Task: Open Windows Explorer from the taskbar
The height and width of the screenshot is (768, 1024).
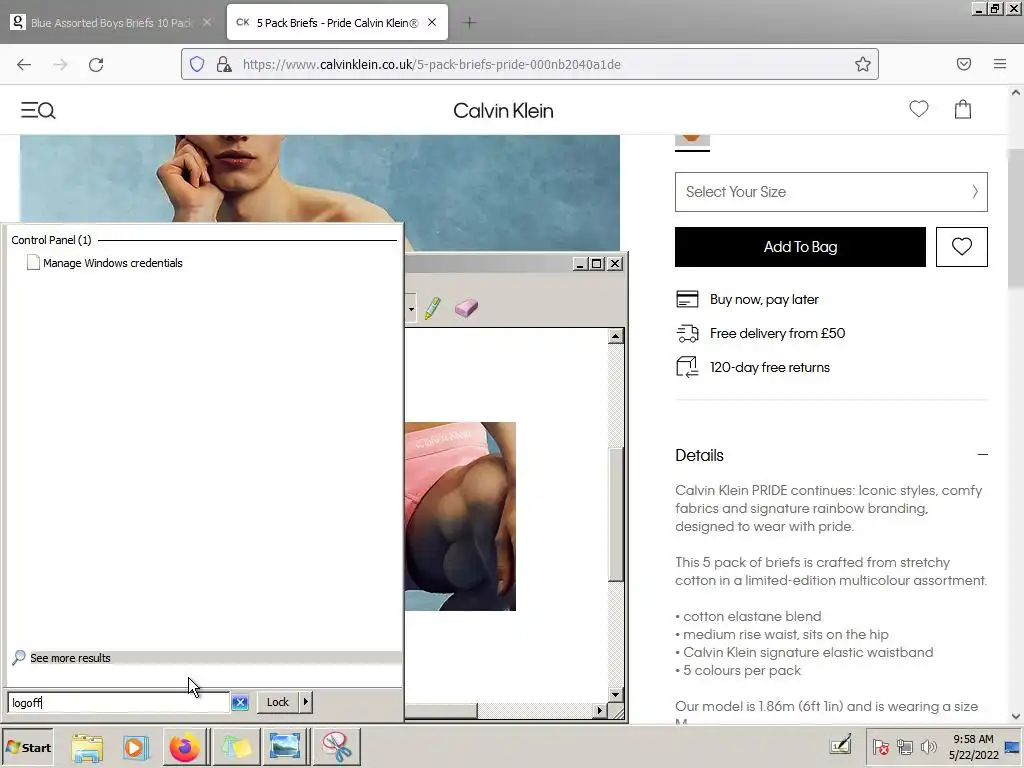Action: click(87, 747)
